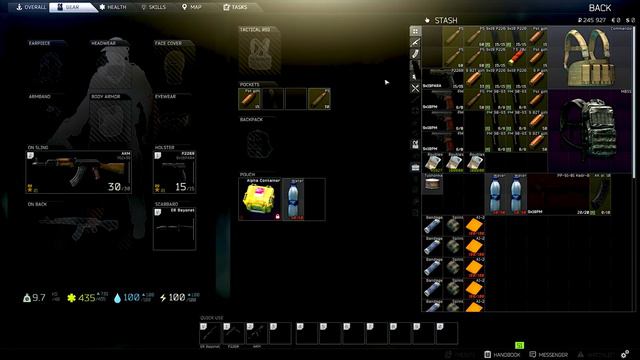Click the empty Backpack slot
The width and height of the screenshot is (640, 360).
(260, 144)
